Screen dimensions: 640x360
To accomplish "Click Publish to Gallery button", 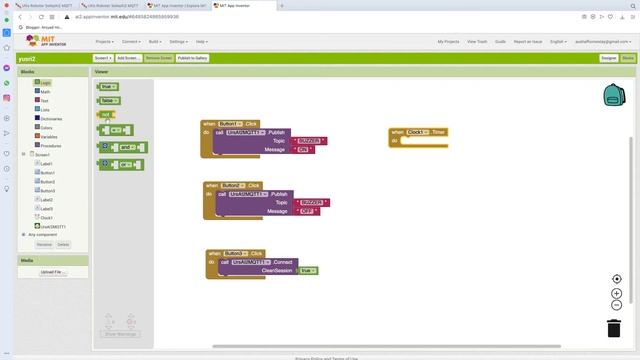I will coord(192,58).
